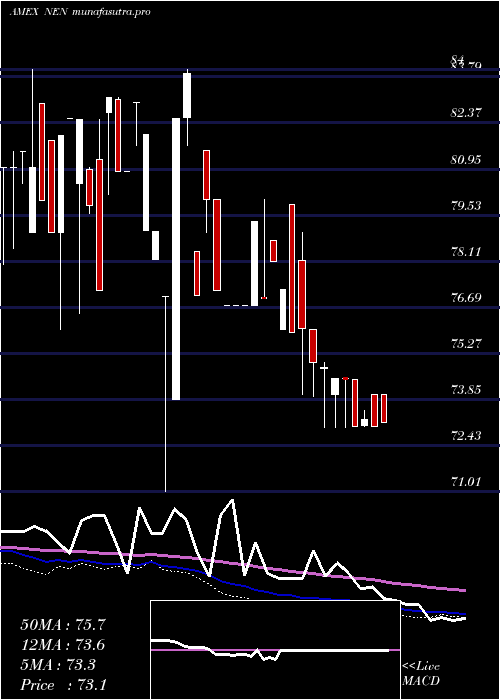The width and height of the screenshot is (500, 700).
Task: Click the tall white candle reaching 82.37
Action: coord(176,259)
